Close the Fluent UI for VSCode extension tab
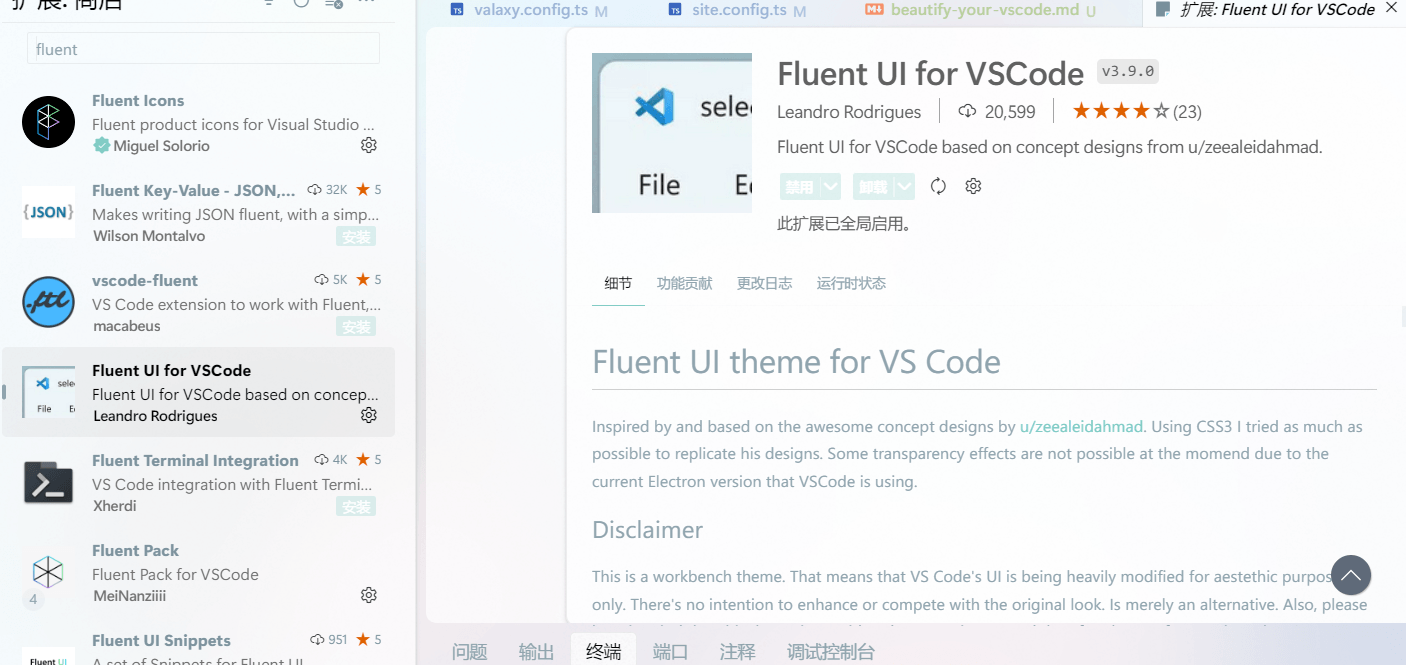The width and height of the screenshot is (1406, 665). [x=1391, y=9]
